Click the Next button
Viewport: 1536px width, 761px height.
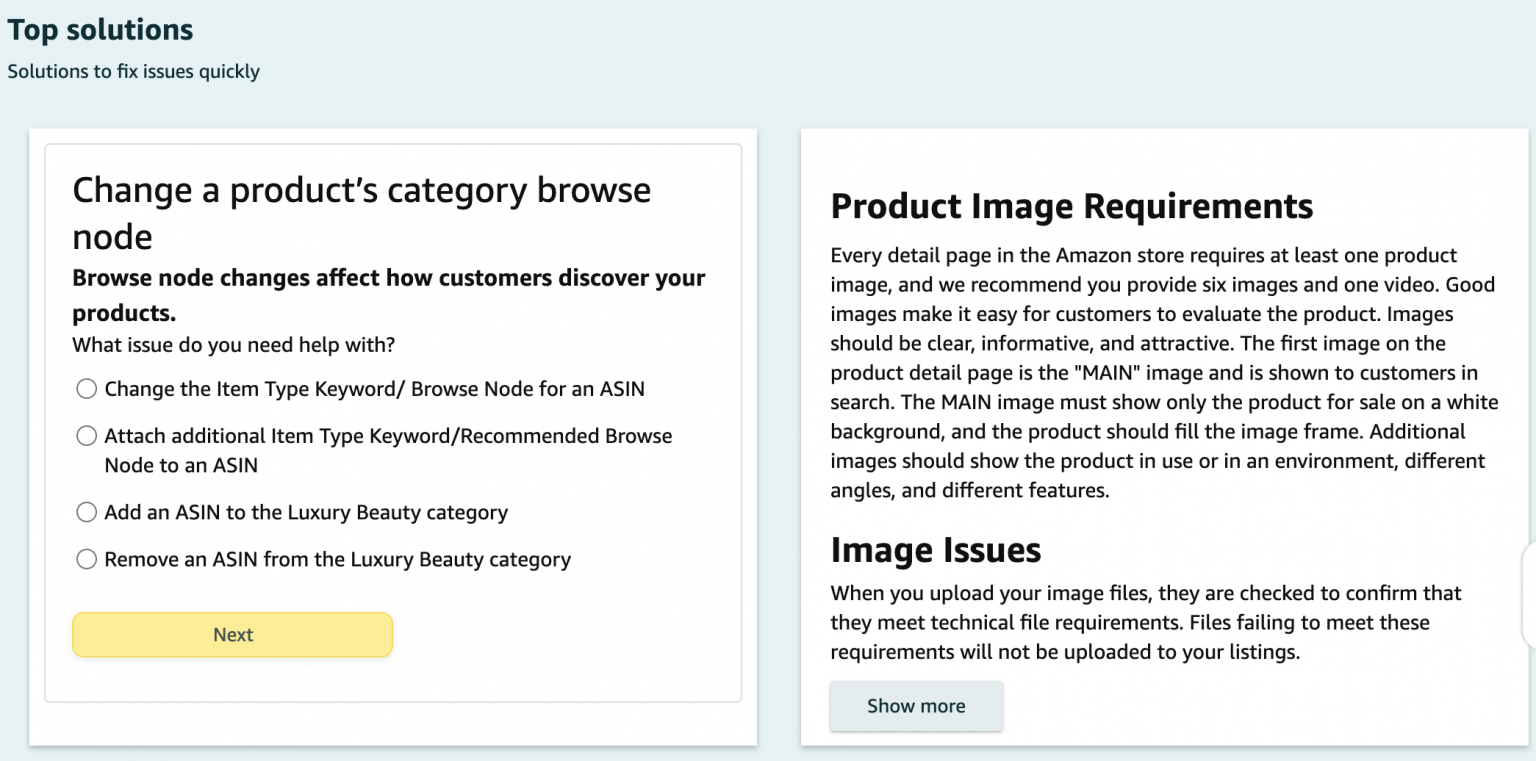pos(232,634)
